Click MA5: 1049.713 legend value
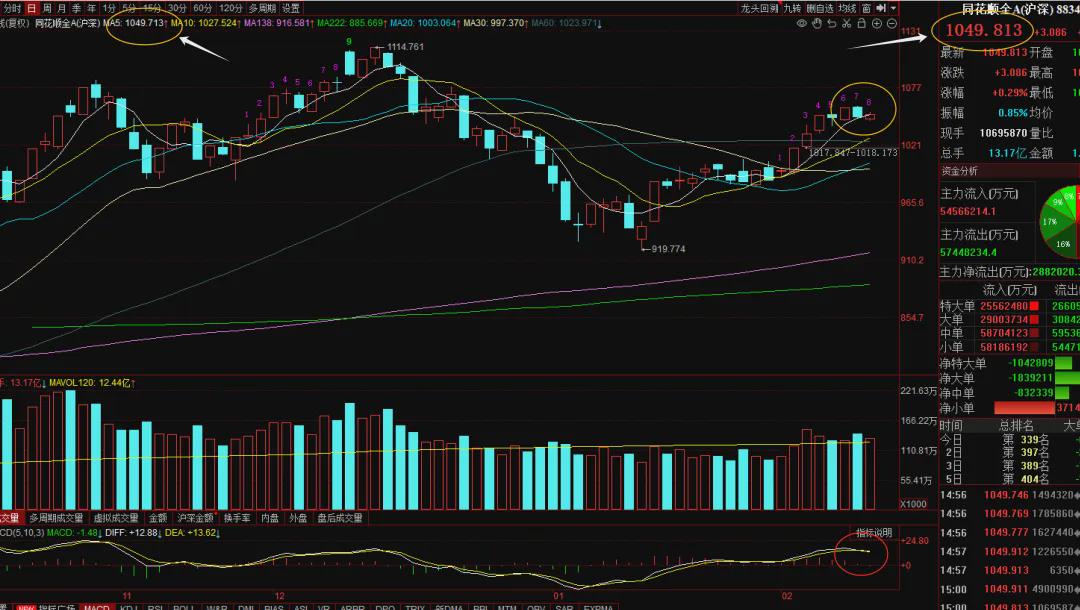Viewport: 1080px width, 610px height. point(134,23)
